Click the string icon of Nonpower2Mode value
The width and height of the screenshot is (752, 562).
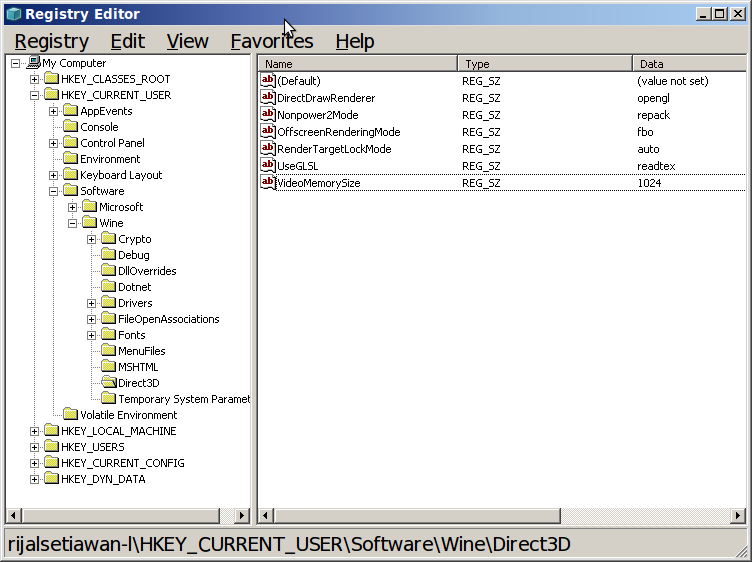click(268, 115)
